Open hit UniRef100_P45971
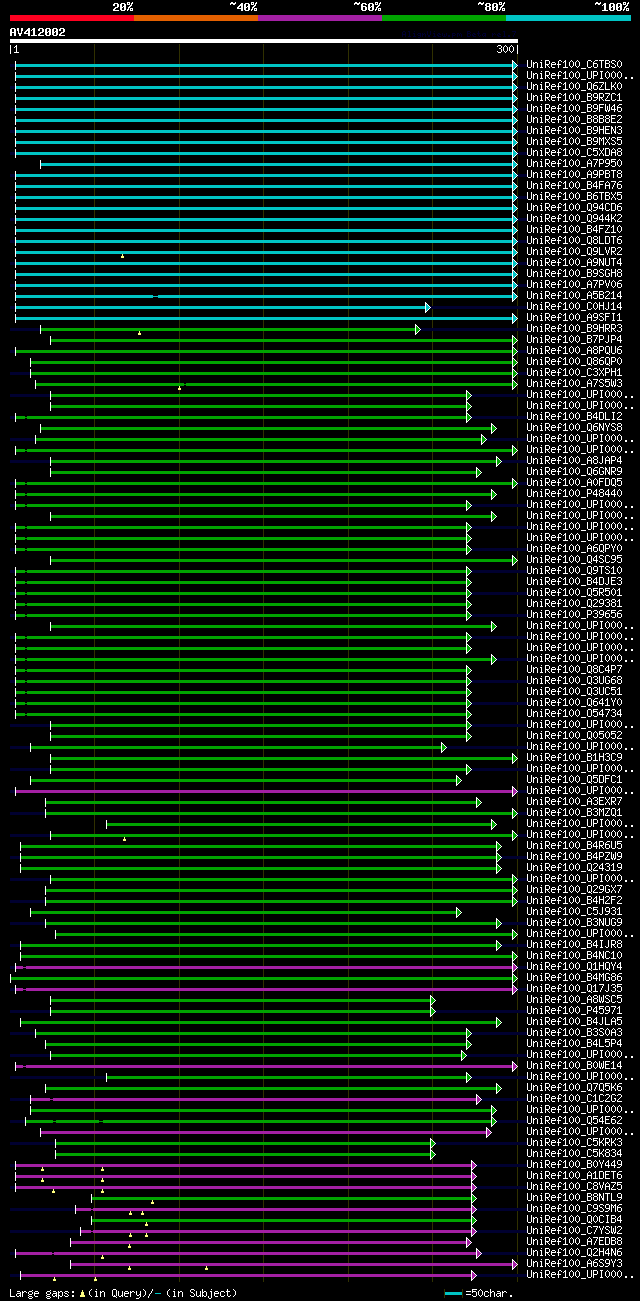Screen dimensions: 640x1301 (574, 1011)
